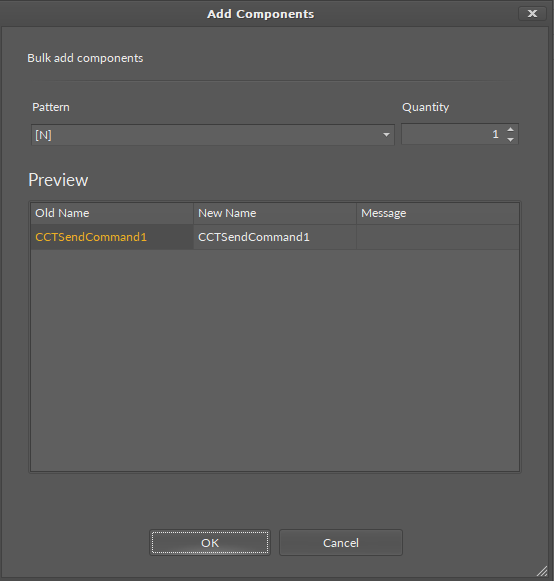This screenshot has height=581, width=554.
Task: Click the empty Message cell in CCTSendCommand1 row
Action: tap(438, 237)
